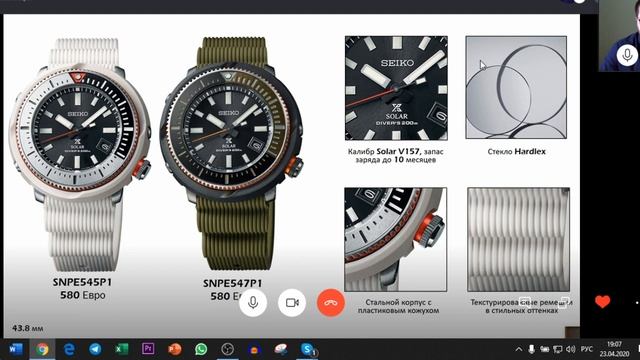The image size is (640, 360).
Task: Open Excel from the taskbar
Action: (122, 349)
